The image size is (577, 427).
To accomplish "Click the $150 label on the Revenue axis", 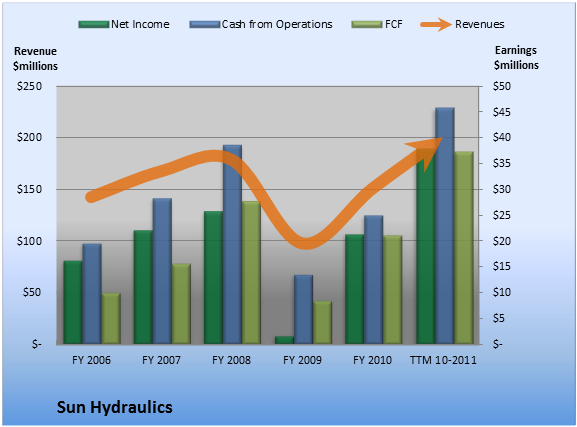I will [x=29, y=189].
